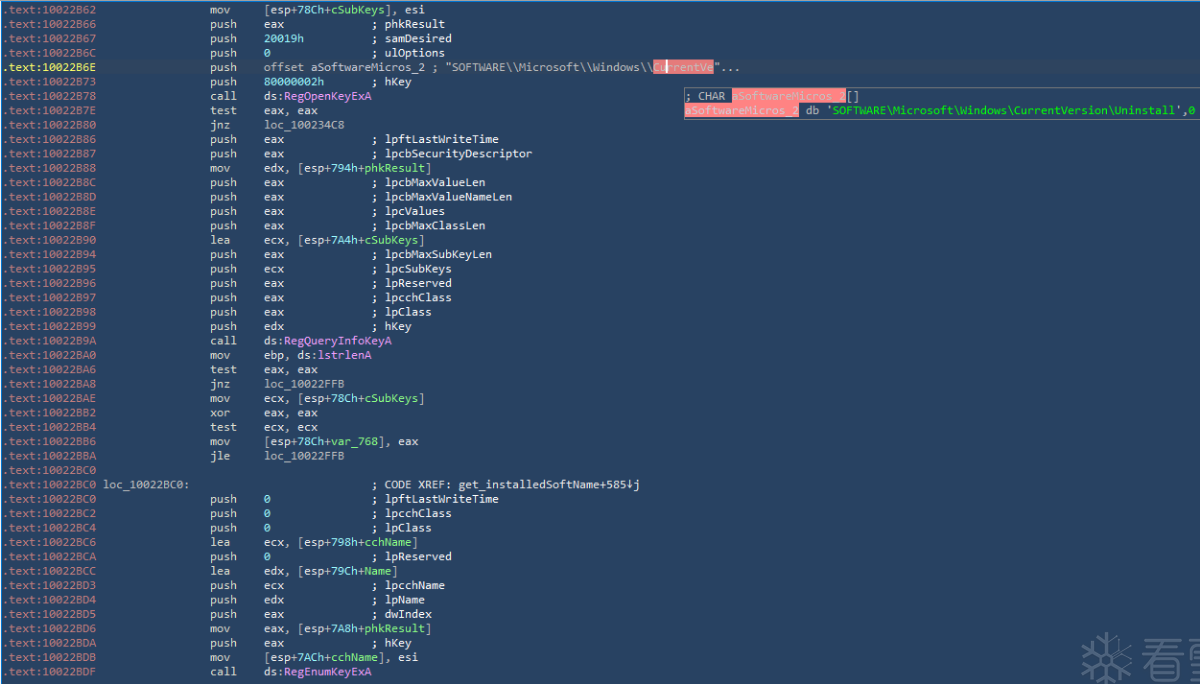Click the hKey comment at 10022B99

(x=391, y=327)
